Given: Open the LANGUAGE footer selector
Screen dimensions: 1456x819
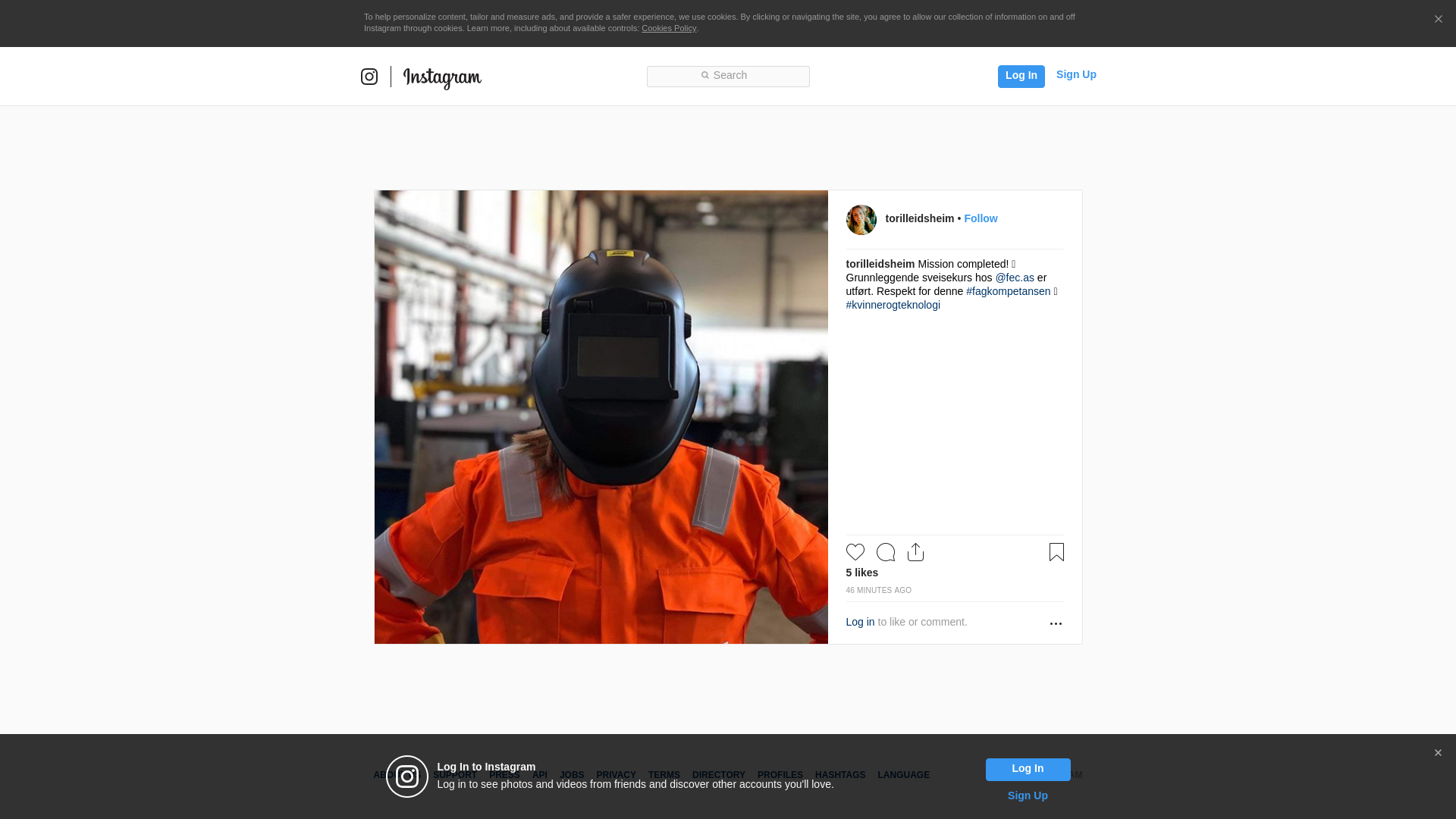Looking at the screenshot, I should click(x=904, y=775).
